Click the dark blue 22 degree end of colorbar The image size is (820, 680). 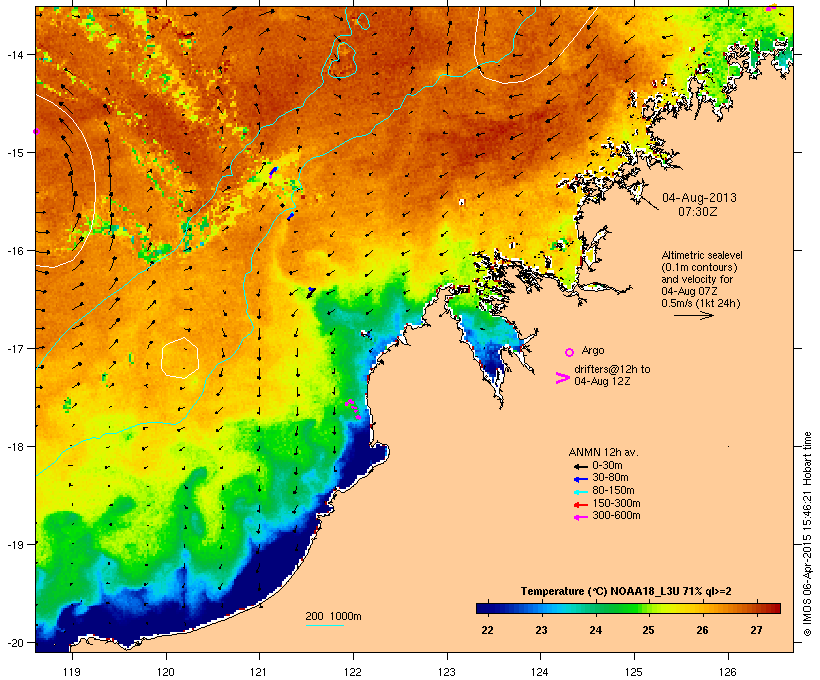(484, 608)
